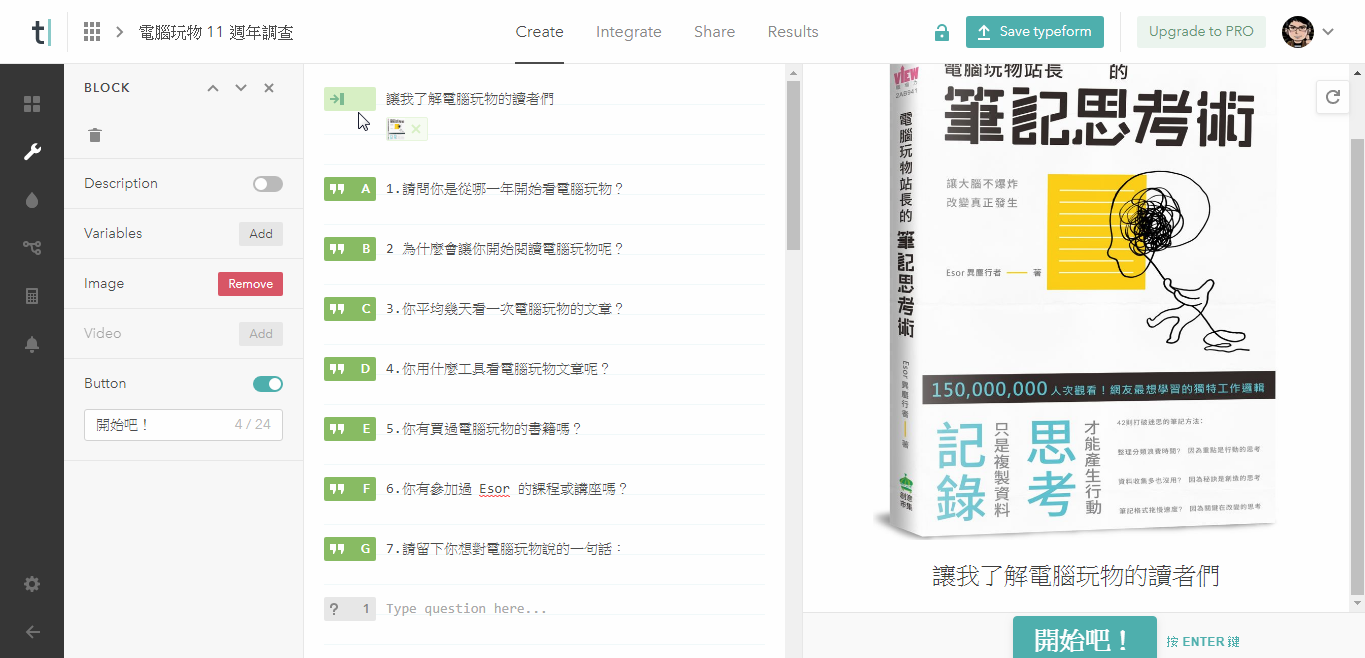Switch to the Share tab

pos(715,32)
